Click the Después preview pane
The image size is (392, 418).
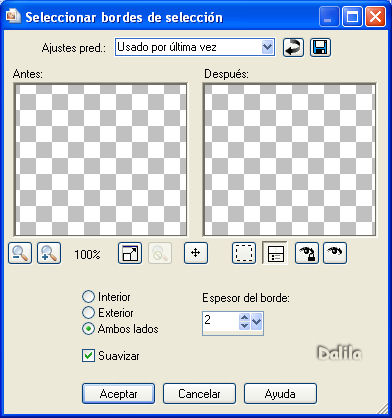290,160
